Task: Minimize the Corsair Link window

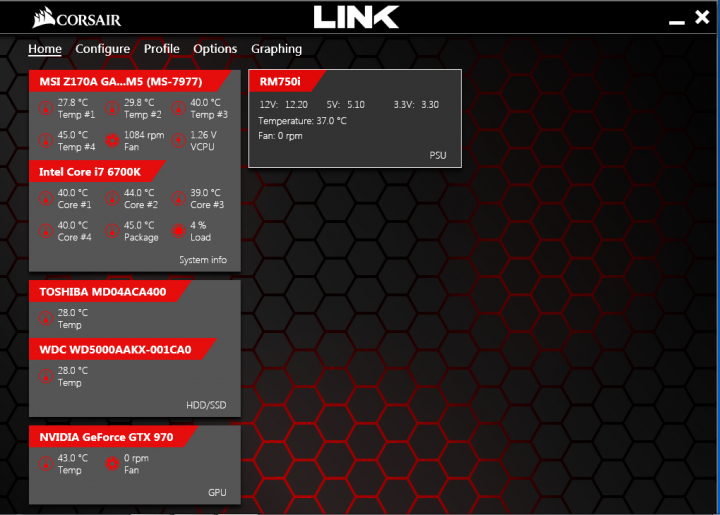Action: [676, 22]
